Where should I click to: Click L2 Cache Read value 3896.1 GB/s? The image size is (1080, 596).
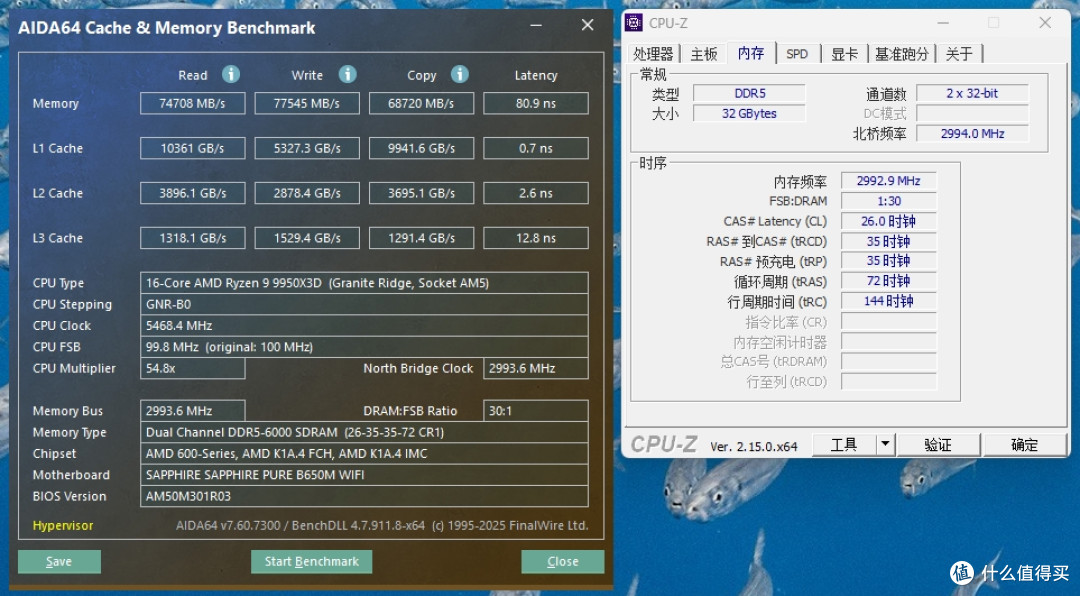pos(193,193)
